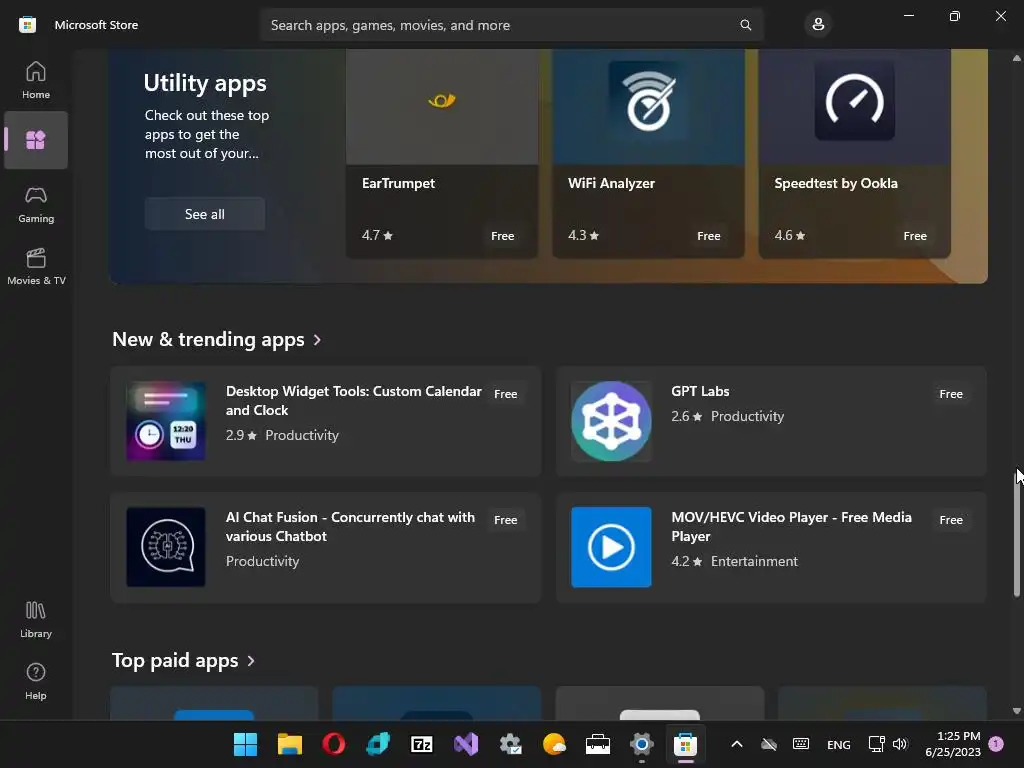Open the EarTrumpet app title

(398, 184)
